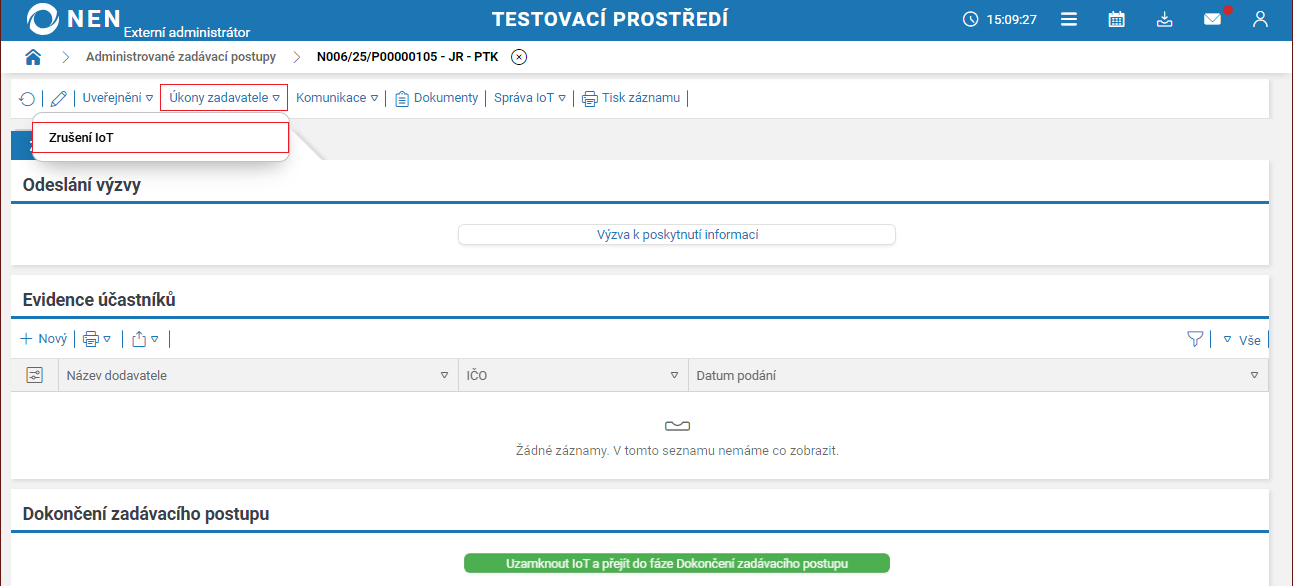Open the calendar icon in header

click(1117, 19)
